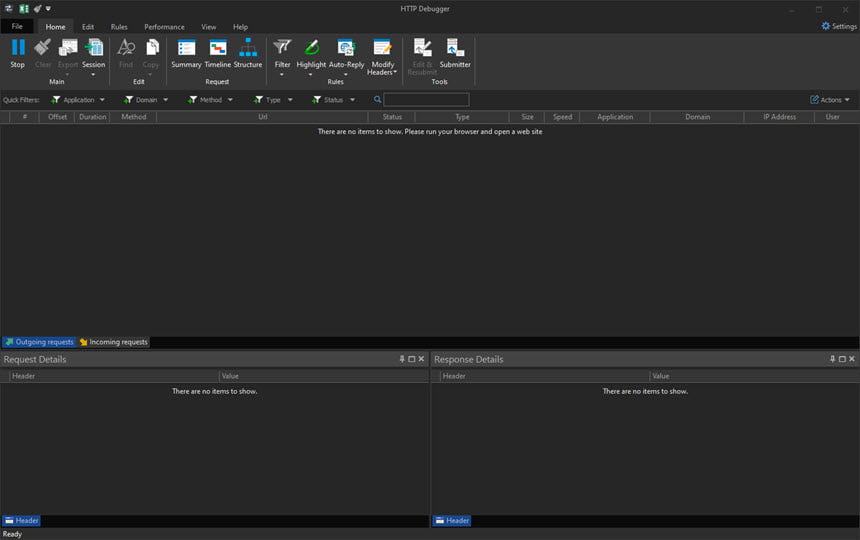Close the Request Details panel
The image size is (860, 540).
(421, 359)
